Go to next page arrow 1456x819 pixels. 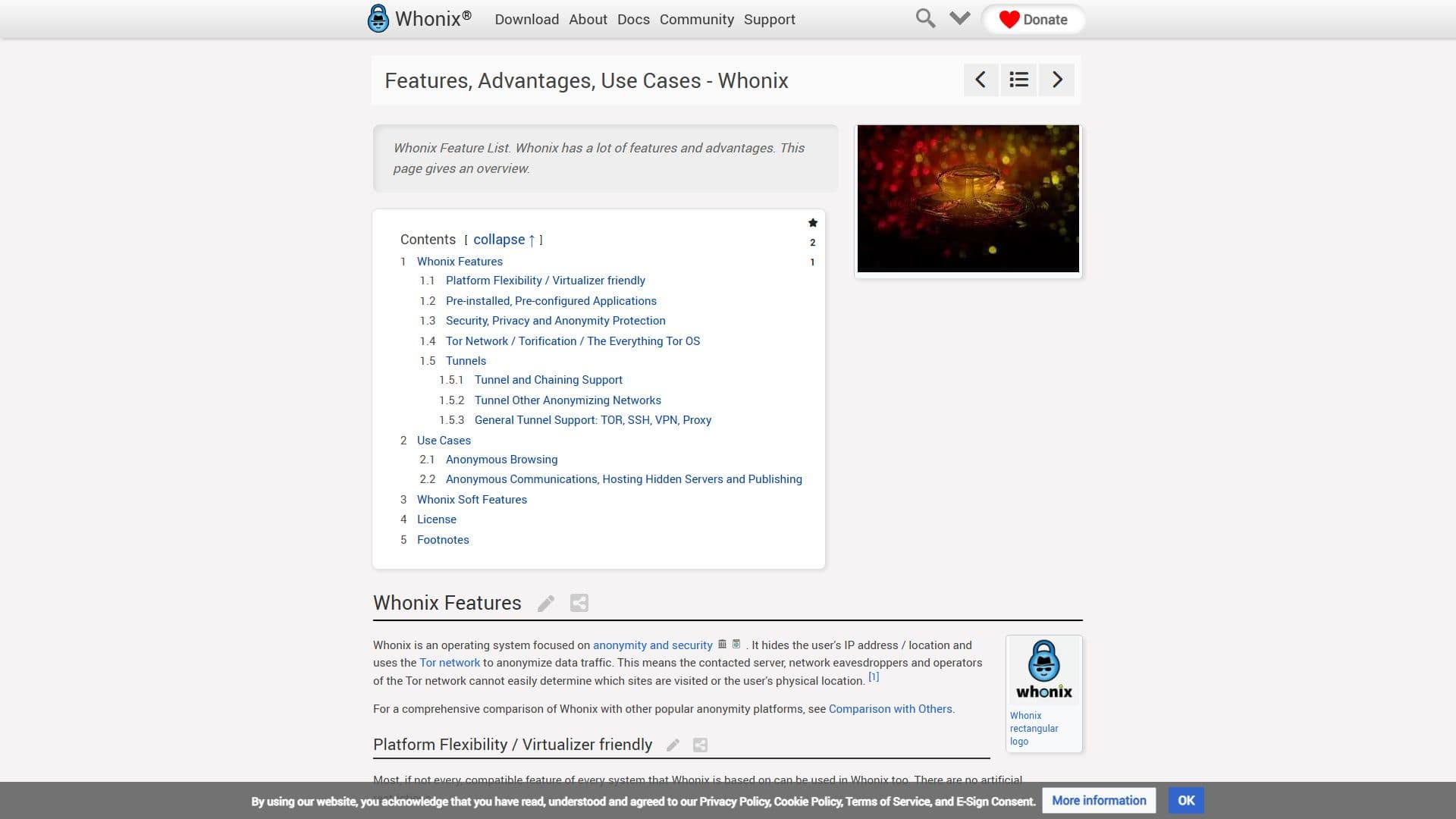[1057, 80]
